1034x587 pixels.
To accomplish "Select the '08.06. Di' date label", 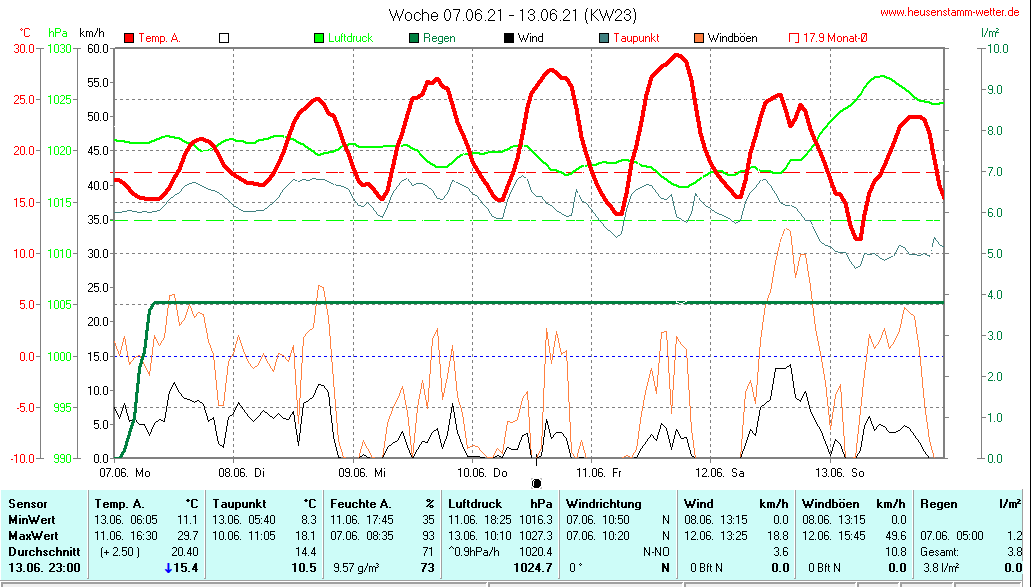I will (242, 473).
